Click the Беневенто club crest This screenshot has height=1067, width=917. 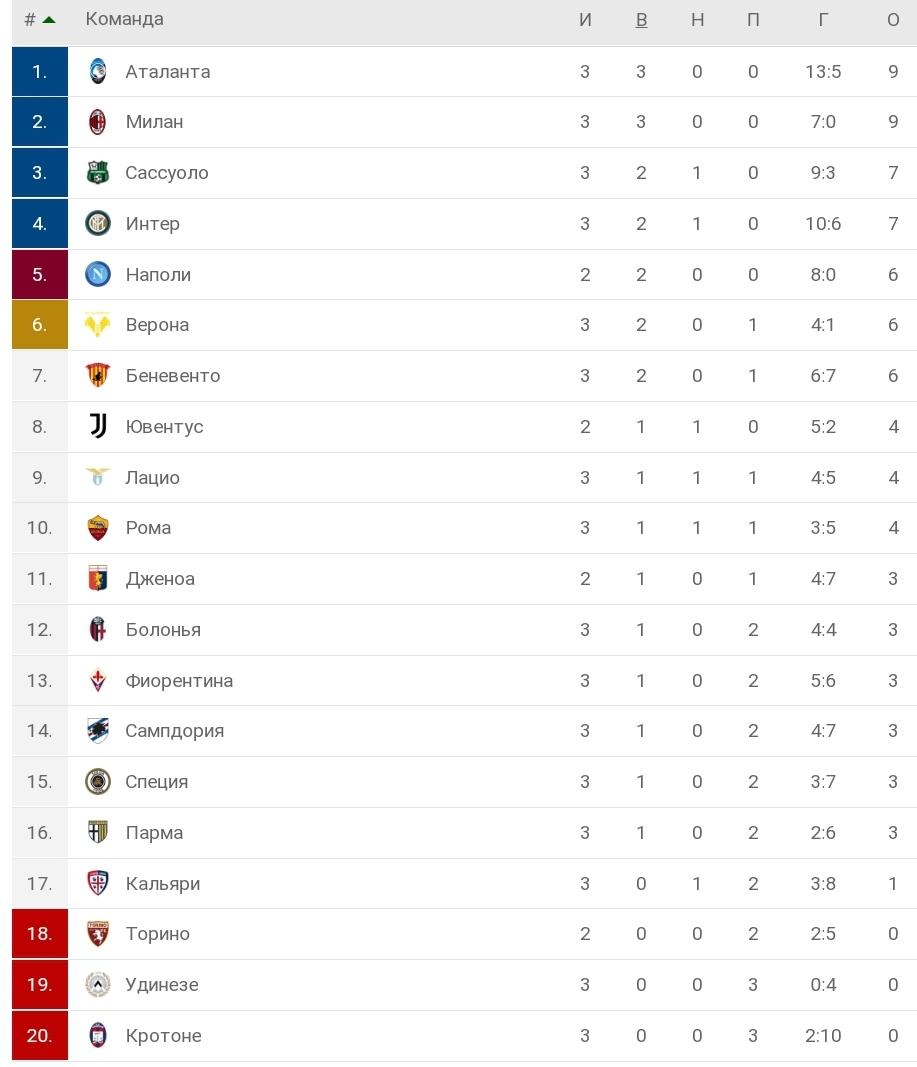pyautogui.click(x=96, y=375)
